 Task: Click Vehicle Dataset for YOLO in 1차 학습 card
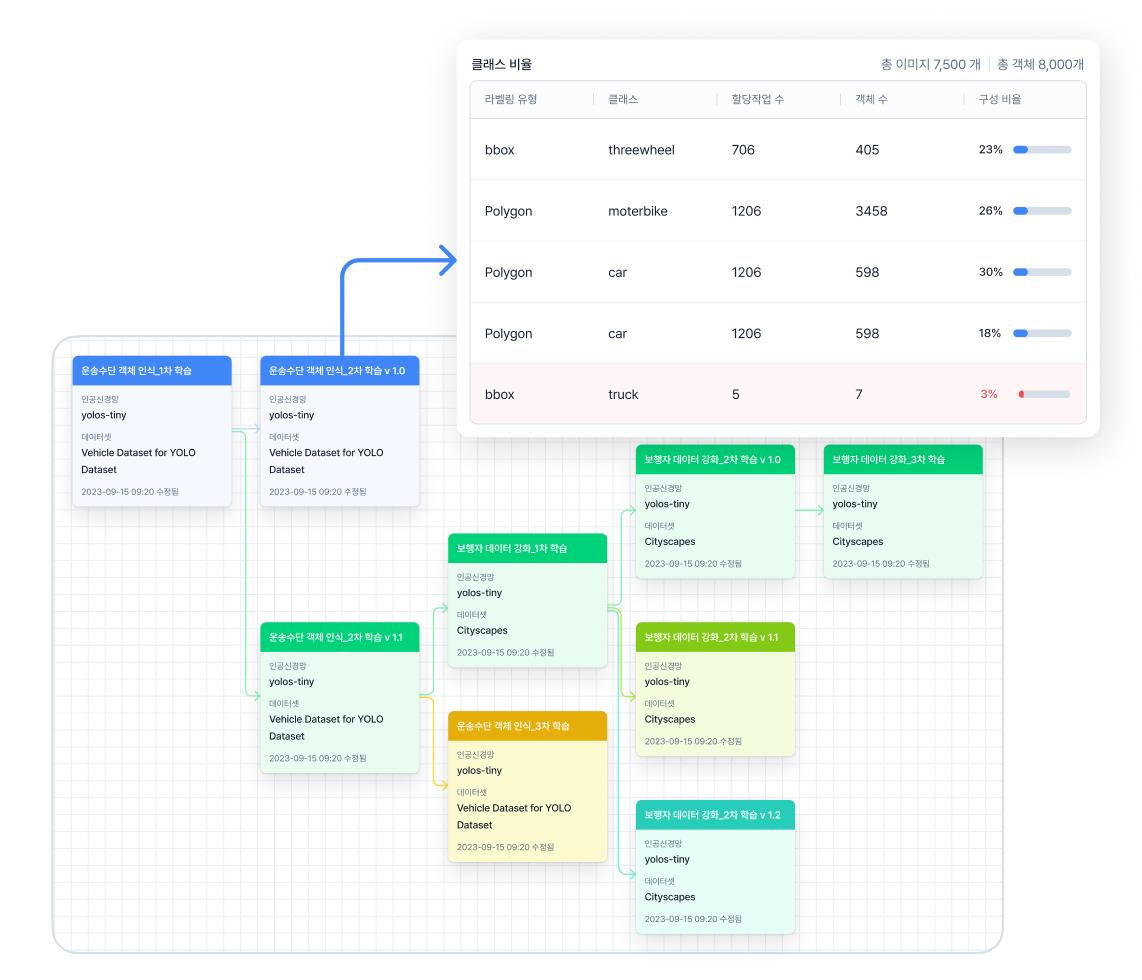(138, 461)
